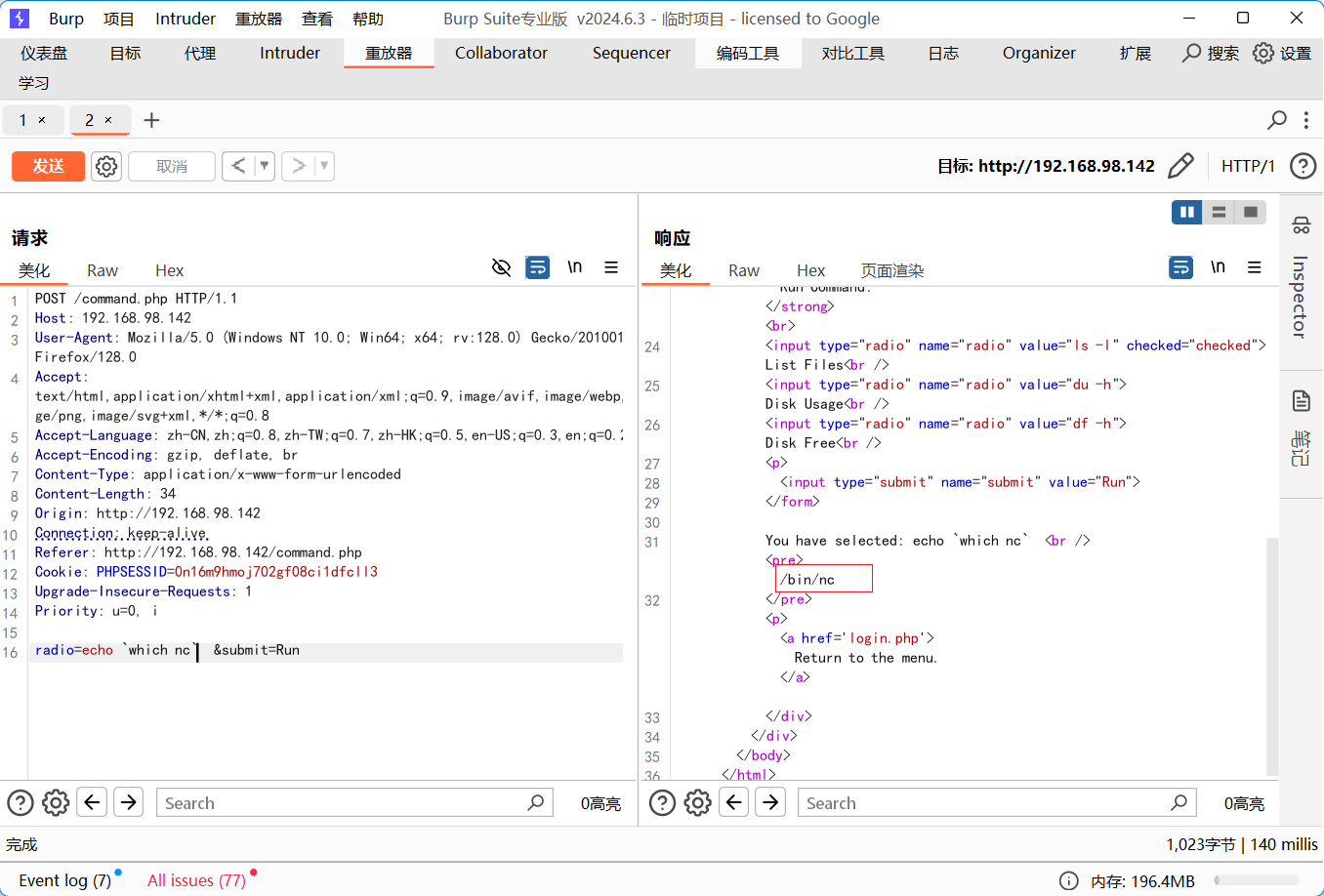Switch request view to Hex tab
The image size is (1324, 896).
[169, 270]
